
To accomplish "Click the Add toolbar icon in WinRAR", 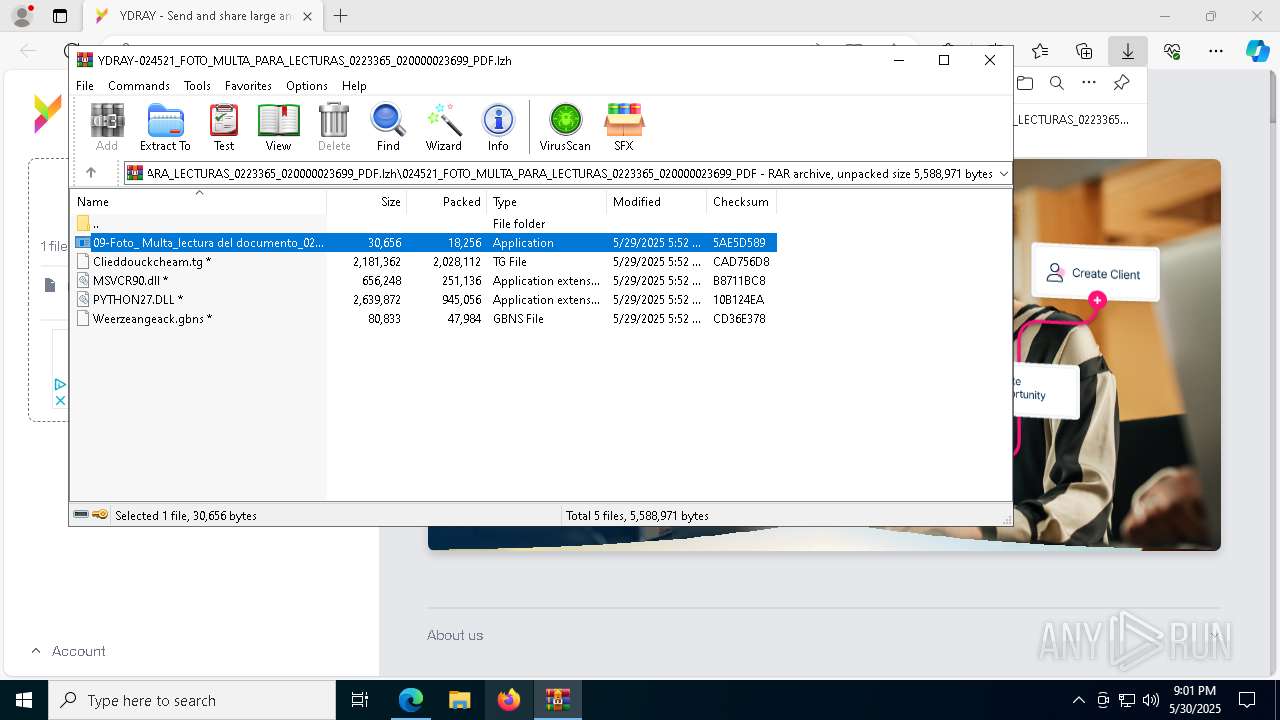I will (107, 127).
